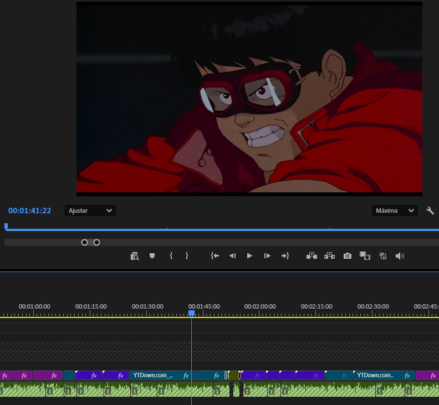
Task: Open monitor settings with the wrench icon
Action: [430, 210]
